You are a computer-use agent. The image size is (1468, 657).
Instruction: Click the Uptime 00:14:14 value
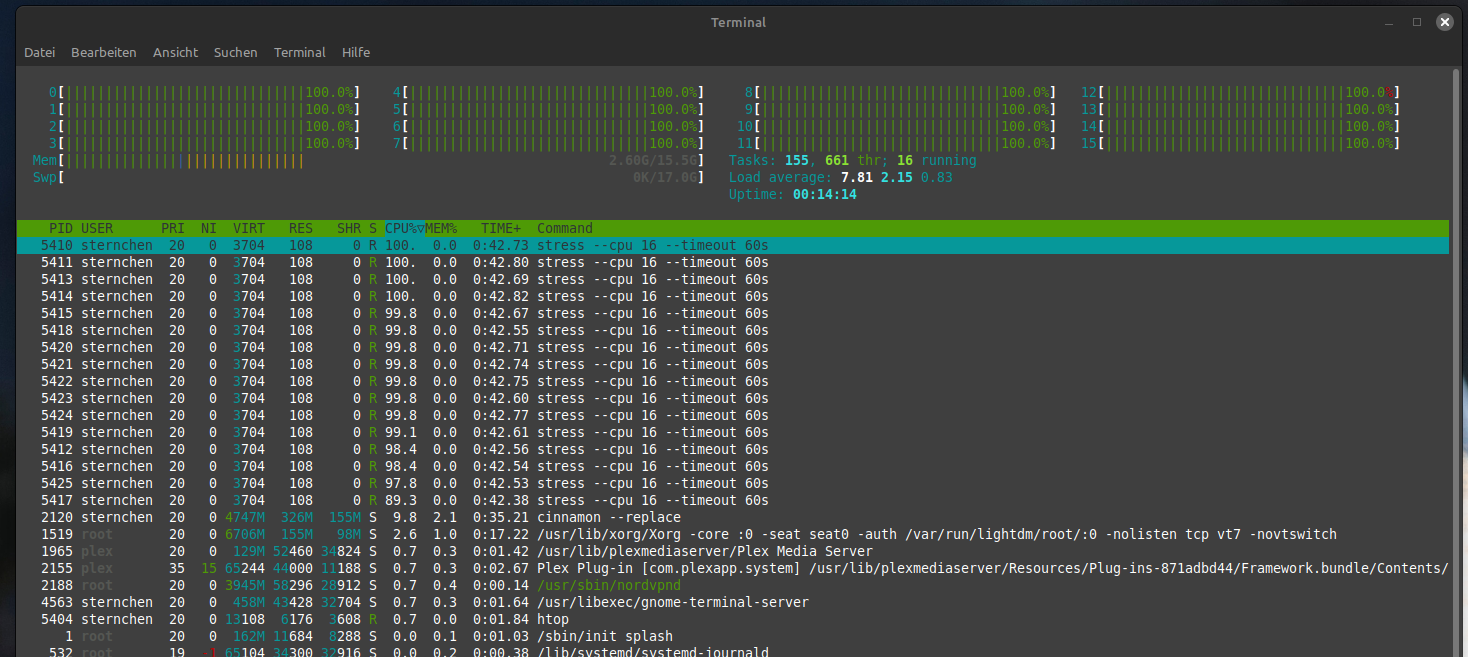[x=824, y=194]
